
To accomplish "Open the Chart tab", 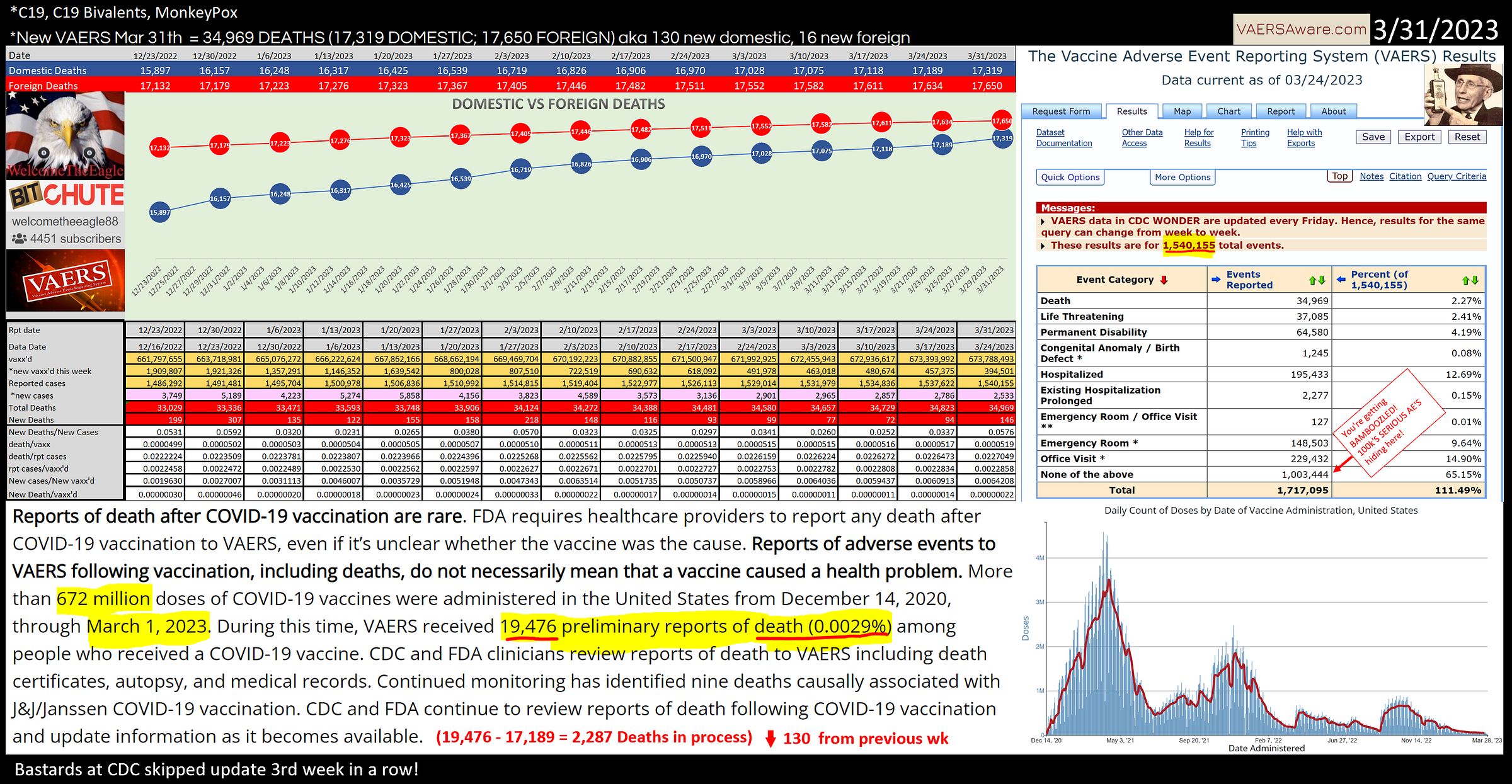I will [1228, 111].
